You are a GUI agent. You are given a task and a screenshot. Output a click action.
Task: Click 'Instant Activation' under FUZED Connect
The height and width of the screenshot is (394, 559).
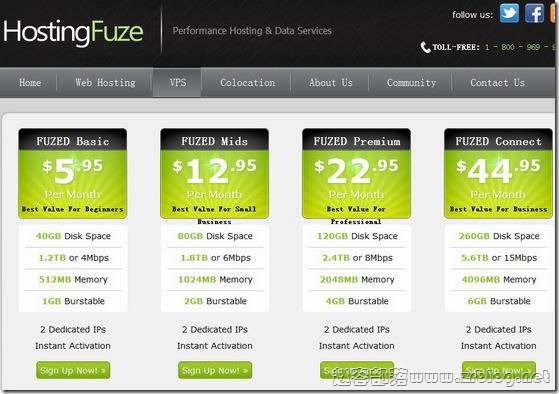click(x=498, y=346)
